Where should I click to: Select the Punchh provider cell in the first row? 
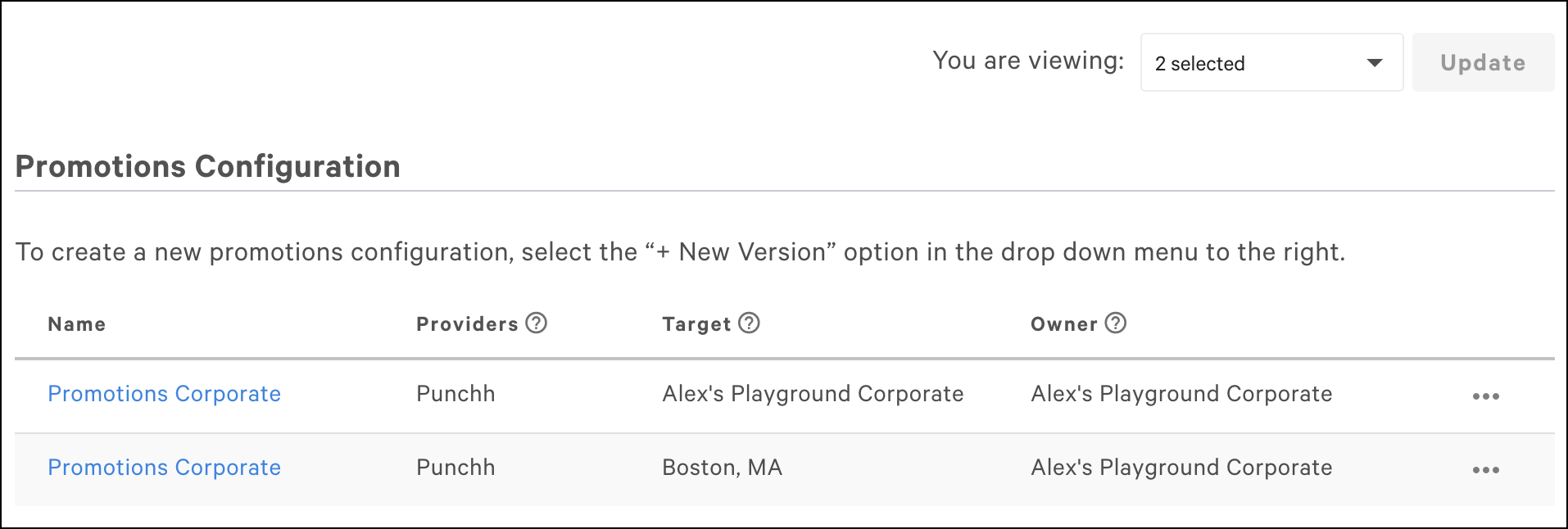pyautogui.click(x=455, y=394)
